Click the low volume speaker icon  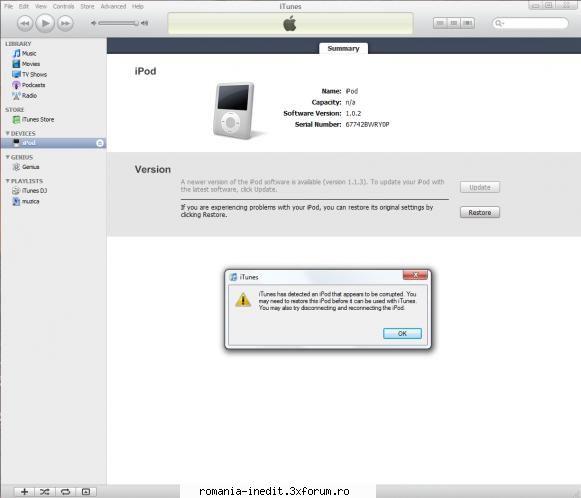coord(93,23)
